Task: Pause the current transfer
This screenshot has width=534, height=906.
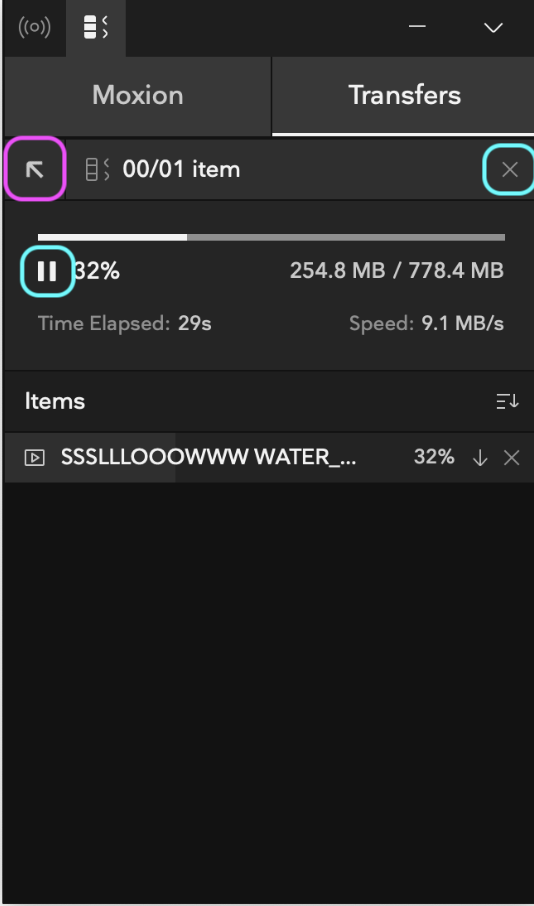Action: [x=47, y=271]
